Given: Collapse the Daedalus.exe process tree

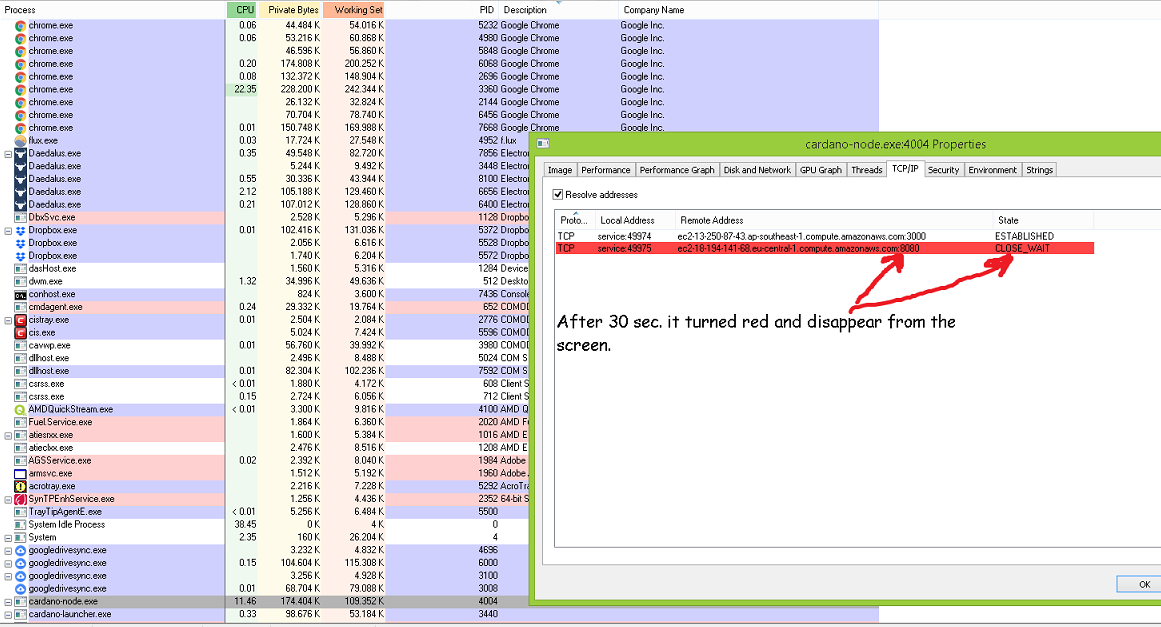Looking at the screenshot, I should pos(8,154).
